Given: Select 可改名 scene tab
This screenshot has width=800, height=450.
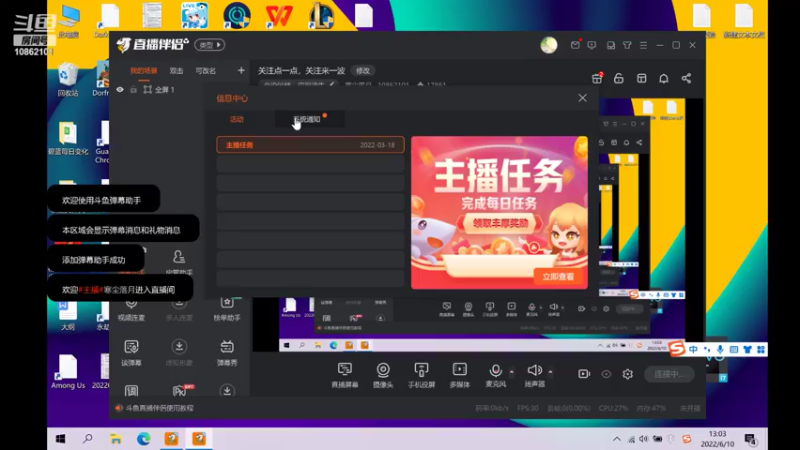Looking at the screenshot, I should point(206,71).
